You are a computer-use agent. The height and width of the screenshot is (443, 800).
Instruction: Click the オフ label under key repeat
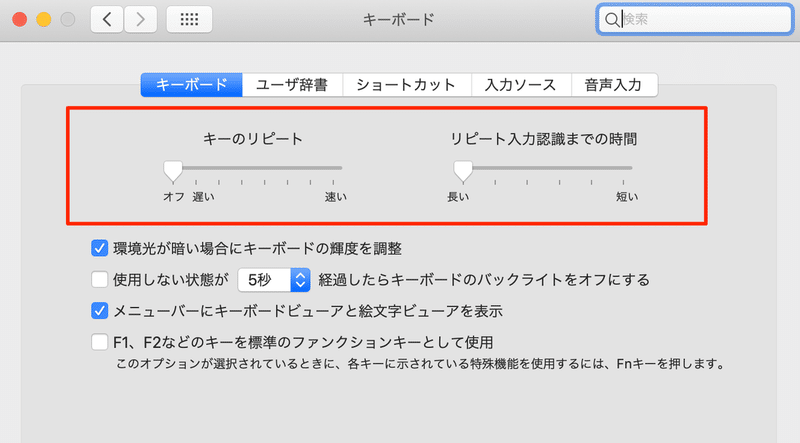coord(174,197)
